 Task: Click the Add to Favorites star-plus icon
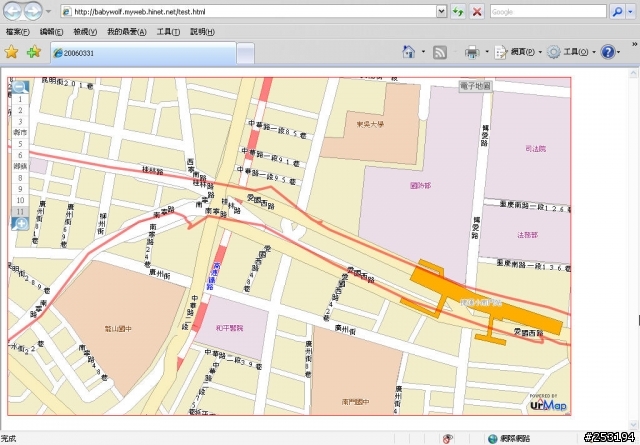pos(33,52)
